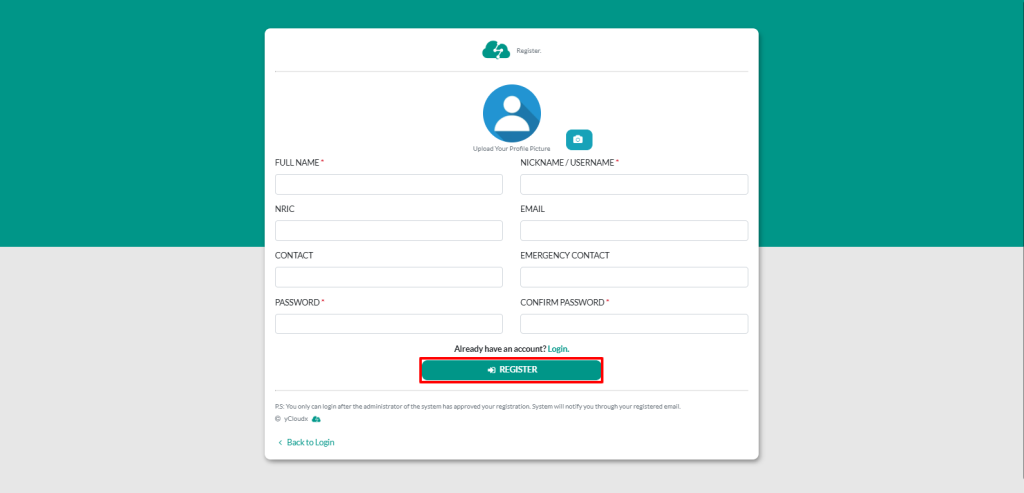1024x493 pixels.
Task: Click the CONFIRM PASSWORD label
Action: pyautogui.click(x=562, y=302)
